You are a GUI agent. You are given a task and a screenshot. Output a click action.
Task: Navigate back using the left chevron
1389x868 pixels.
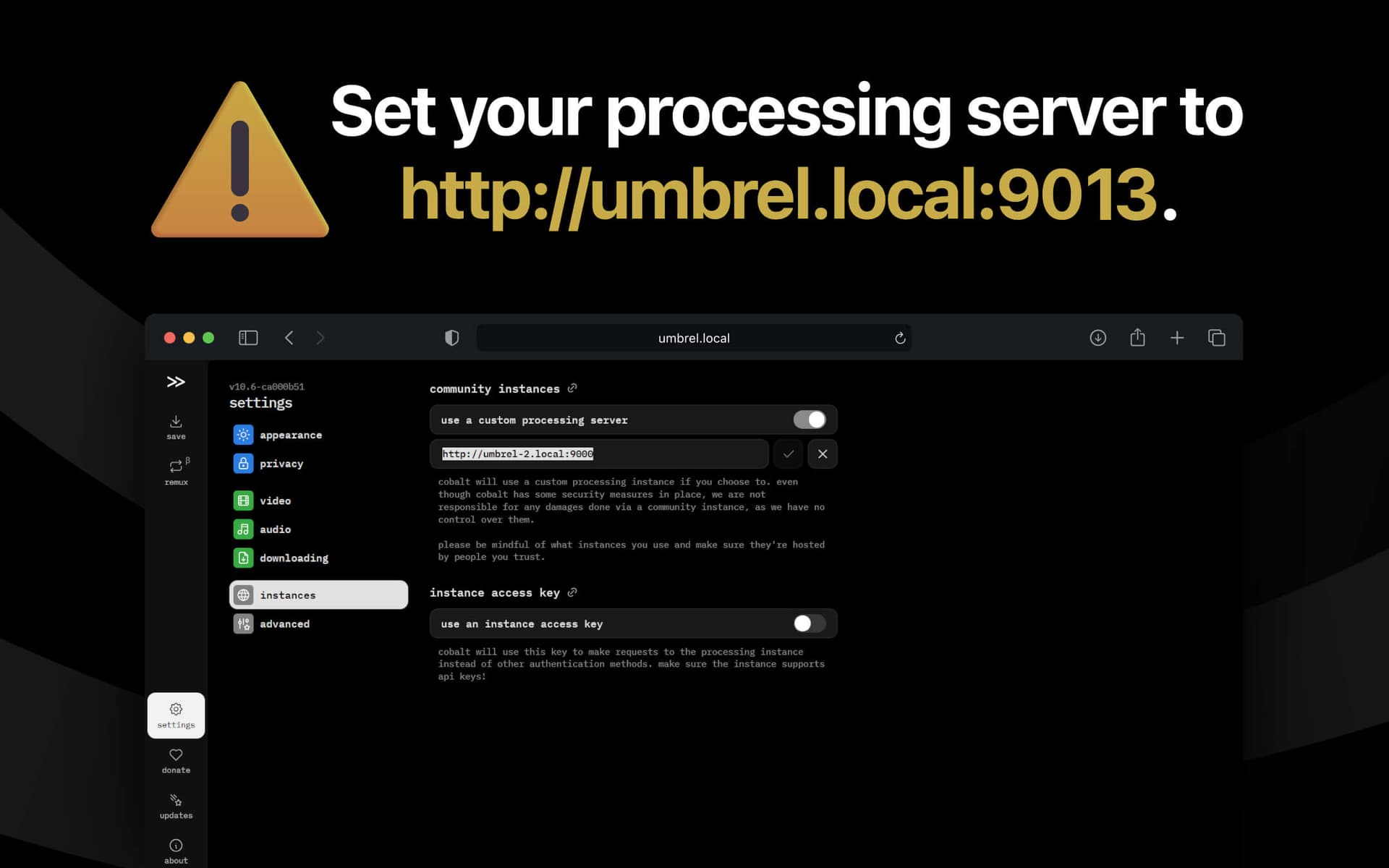coord(289,338)
